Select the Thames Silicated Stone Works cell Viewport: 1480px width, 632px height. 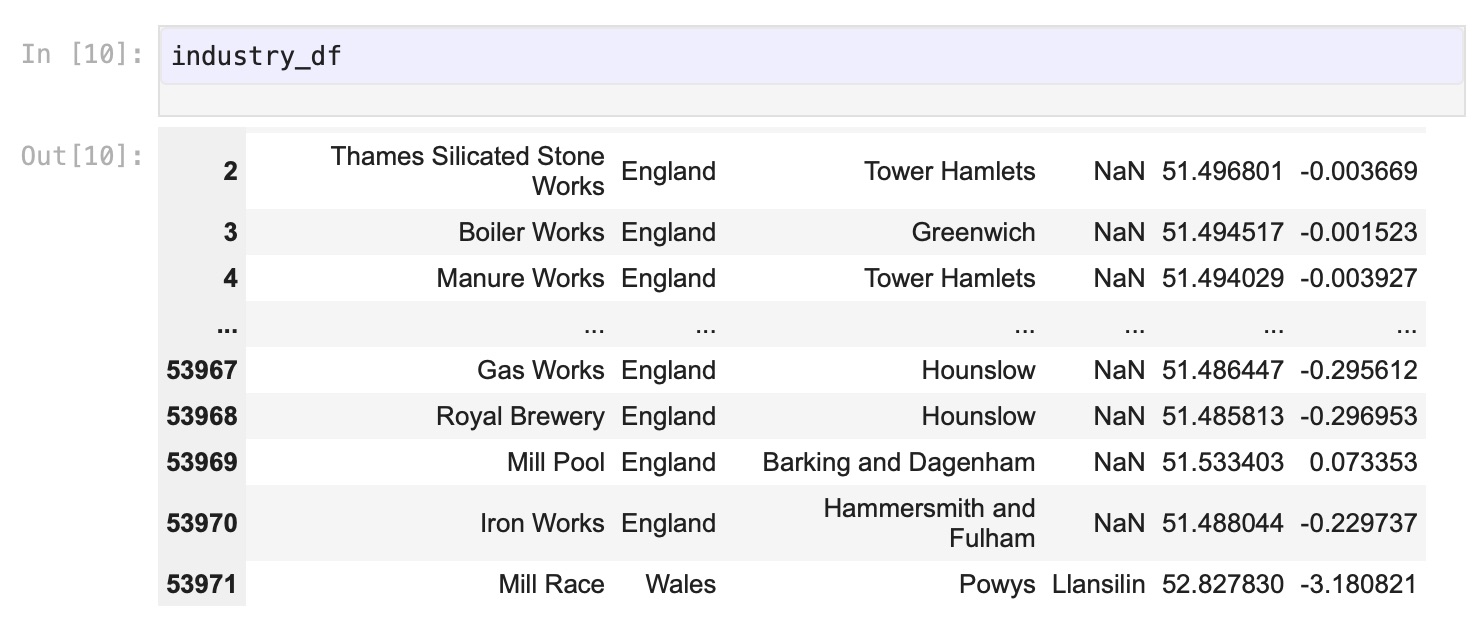(x=468, y=171)
